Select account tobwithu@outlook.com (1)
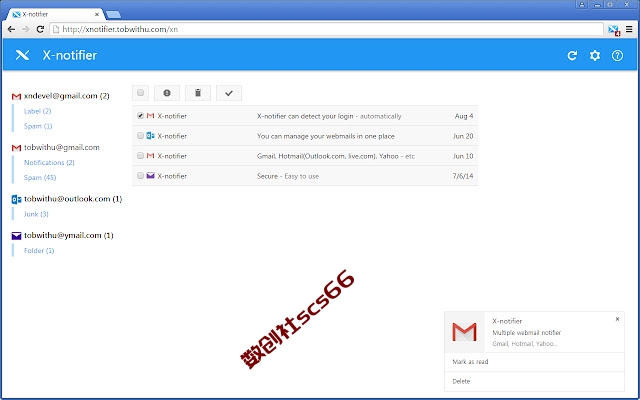This screenshot has width=640, height=400. [x=73, y=199]
